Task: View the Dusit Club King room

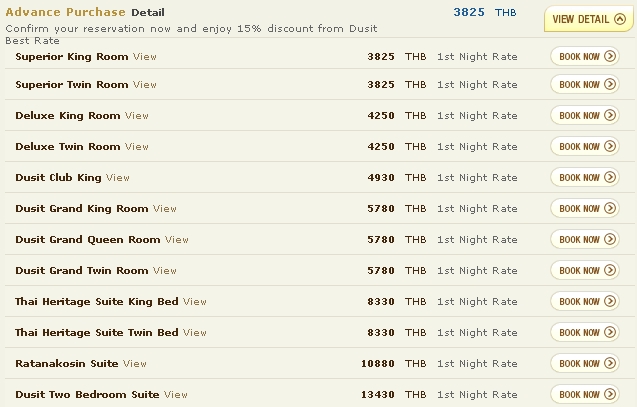Action: 117,178
